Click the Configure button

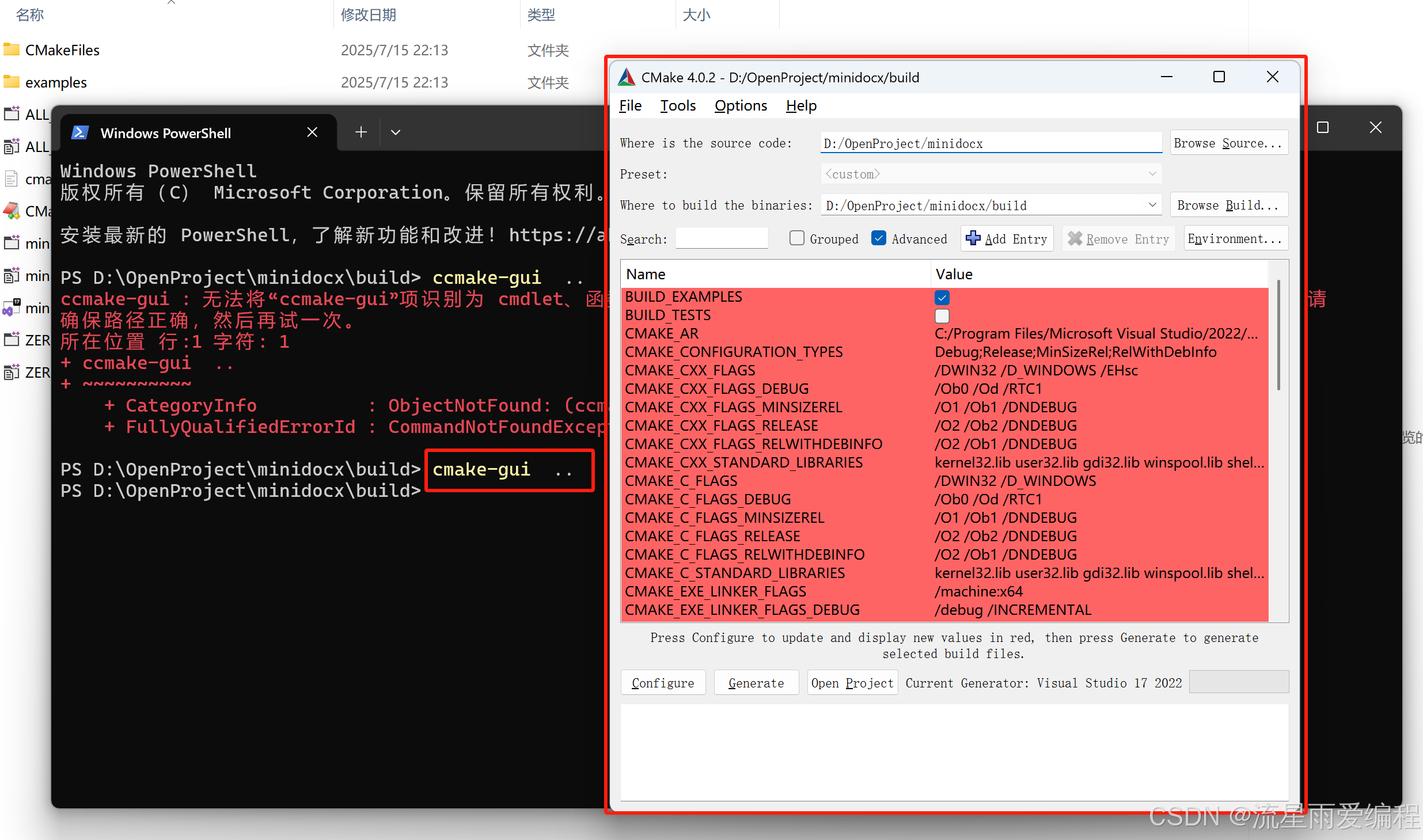663,683
